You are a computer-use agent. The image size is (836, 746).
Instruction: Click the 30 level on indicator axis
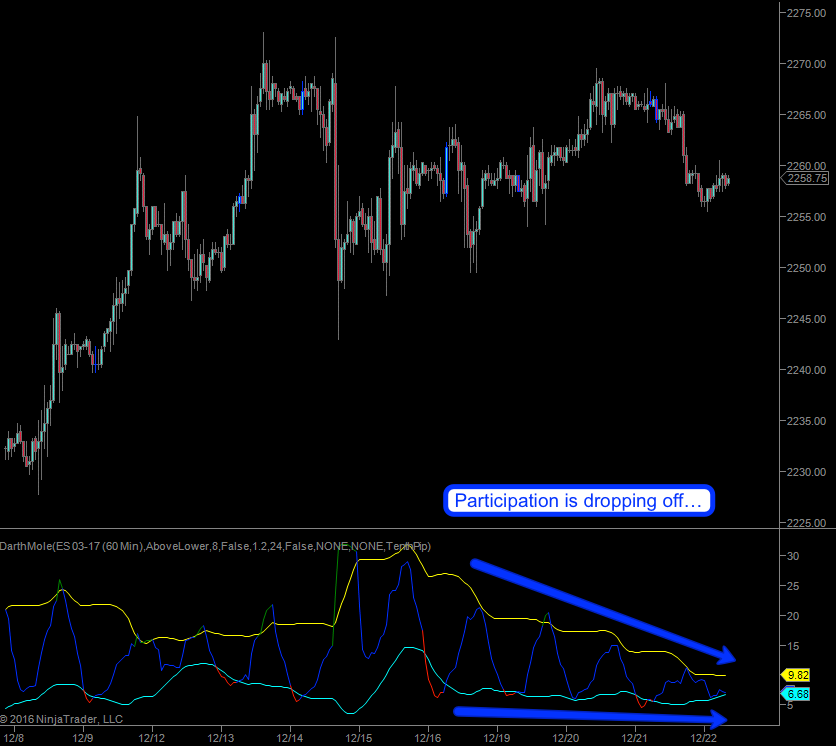[794, 556]
